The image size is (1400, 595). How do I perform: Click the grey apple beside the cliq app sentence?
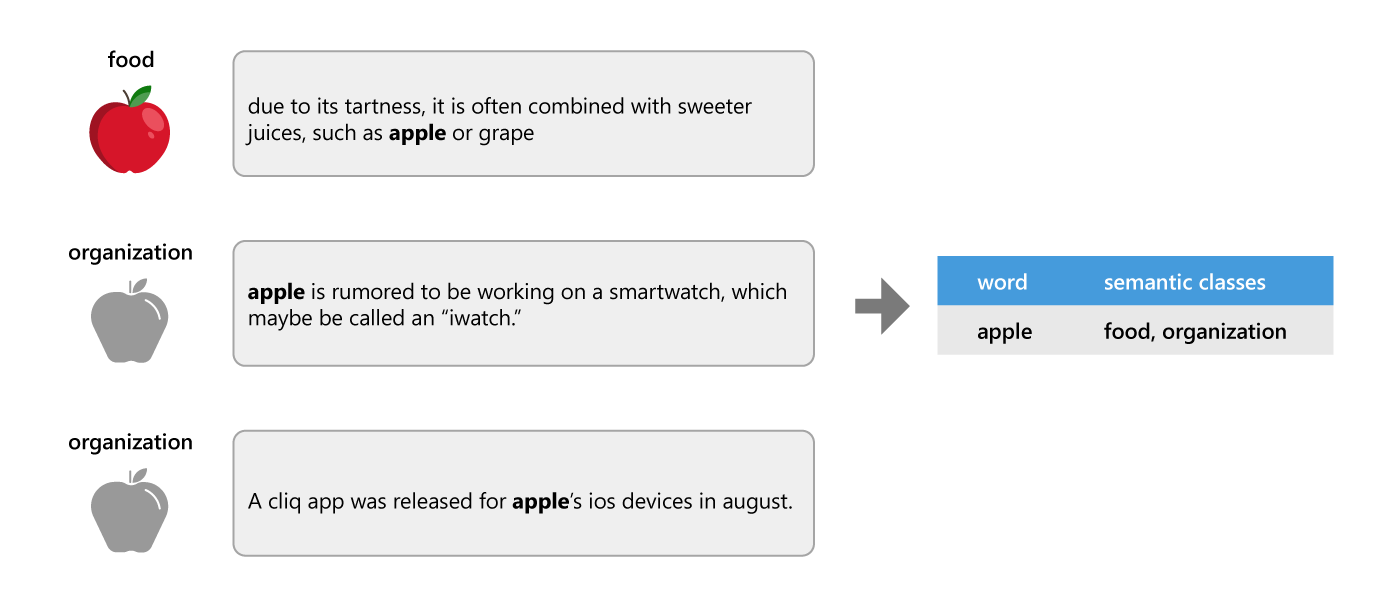click(x=130, y=510)
